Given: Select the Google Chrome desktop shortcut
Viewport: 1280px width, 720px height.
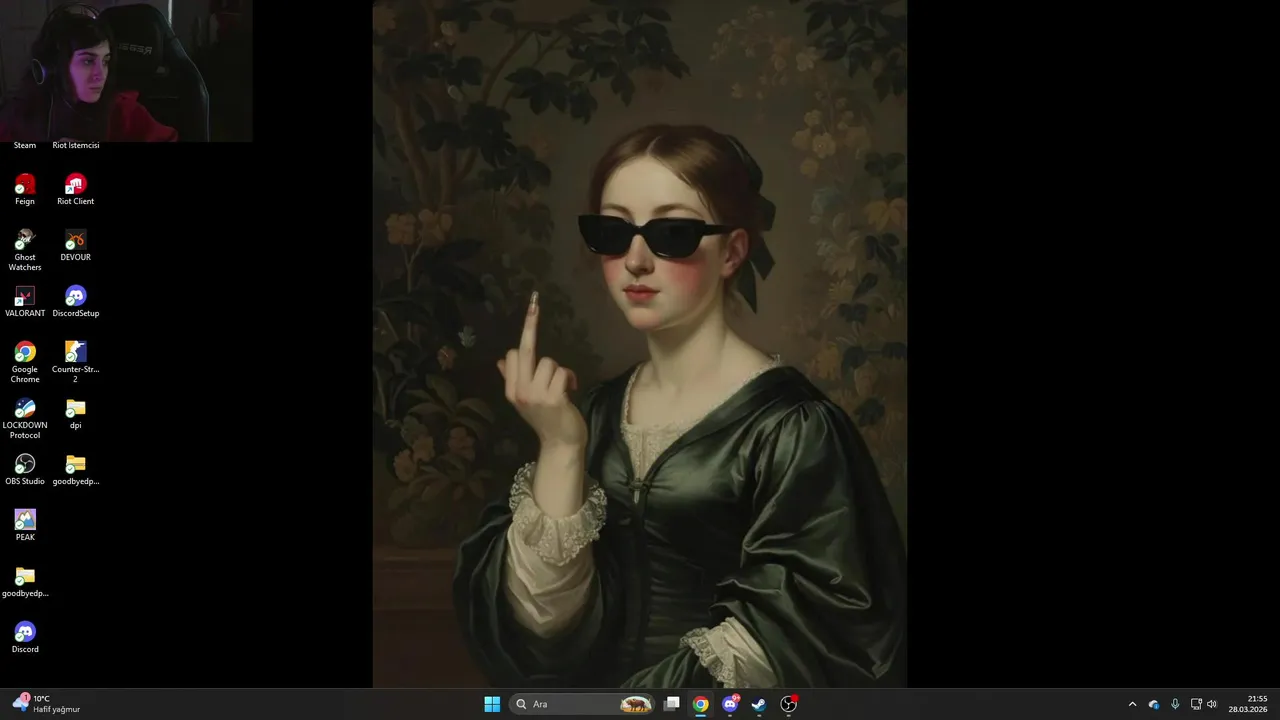Looking at the screenshot, I should tap(25, 362).
